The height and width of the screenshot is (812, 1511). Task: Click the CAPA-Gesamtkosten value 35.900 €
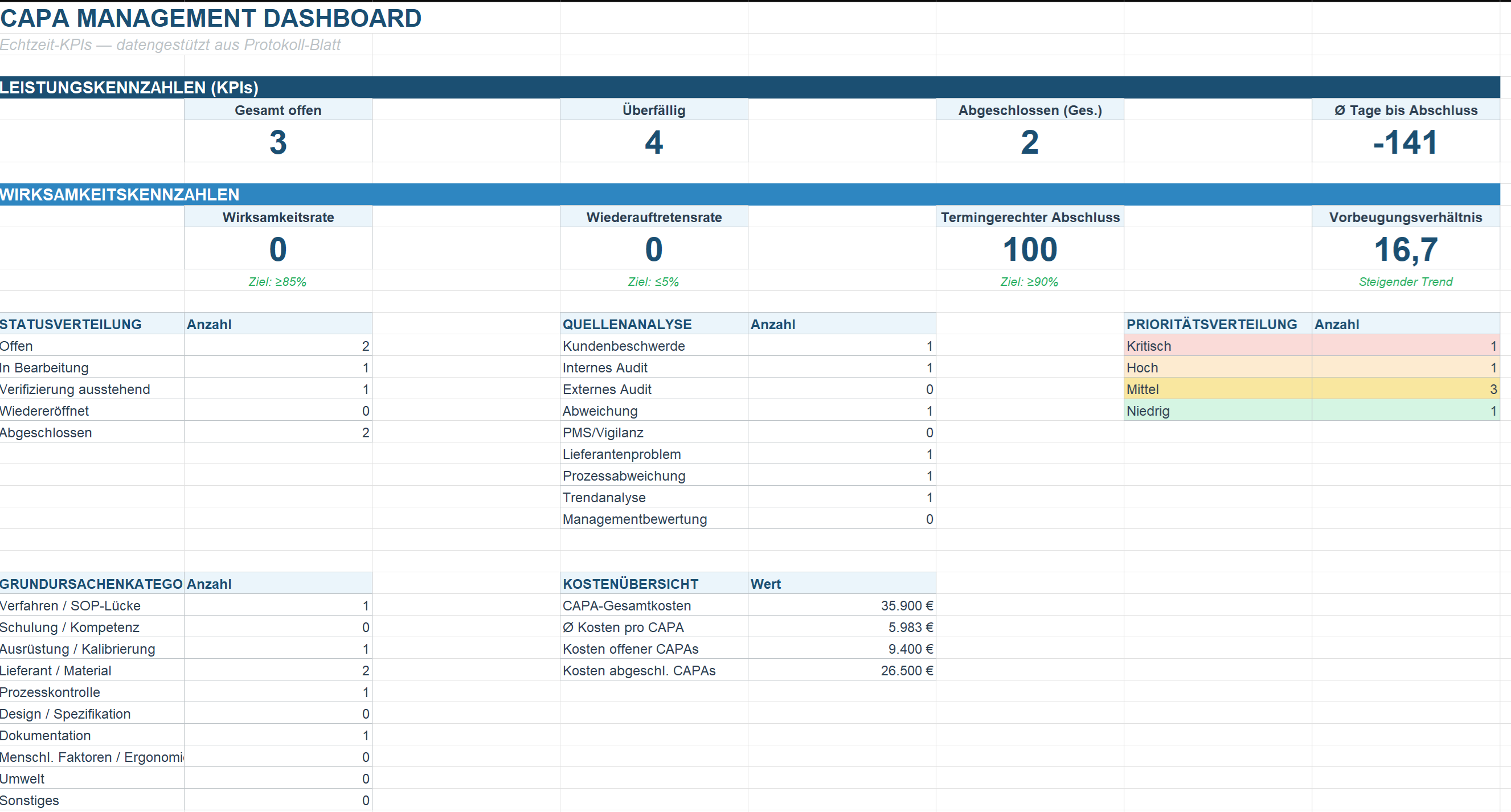tap(908, 606)
